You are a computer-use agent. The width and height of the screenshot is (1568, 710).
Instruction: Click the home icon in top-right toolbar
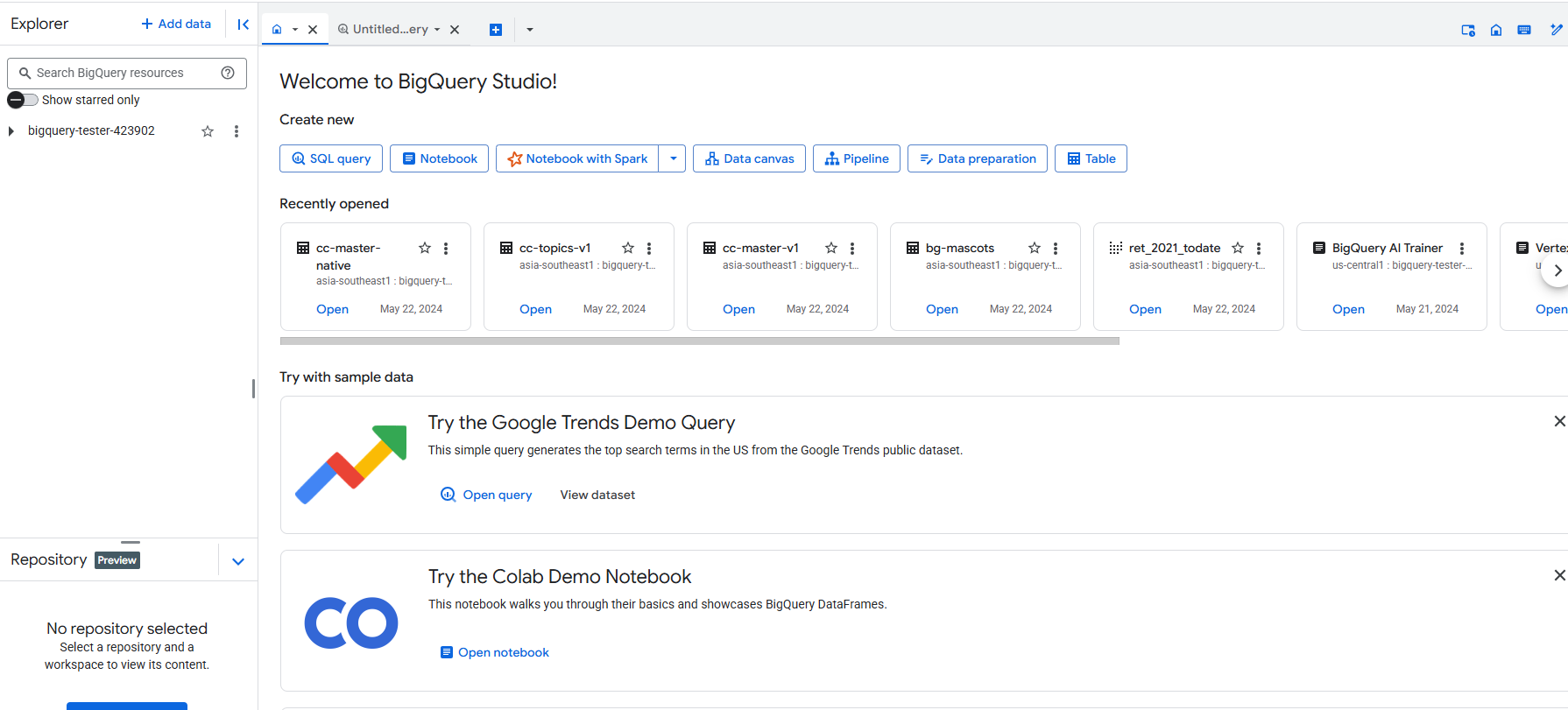[1496, 30]
